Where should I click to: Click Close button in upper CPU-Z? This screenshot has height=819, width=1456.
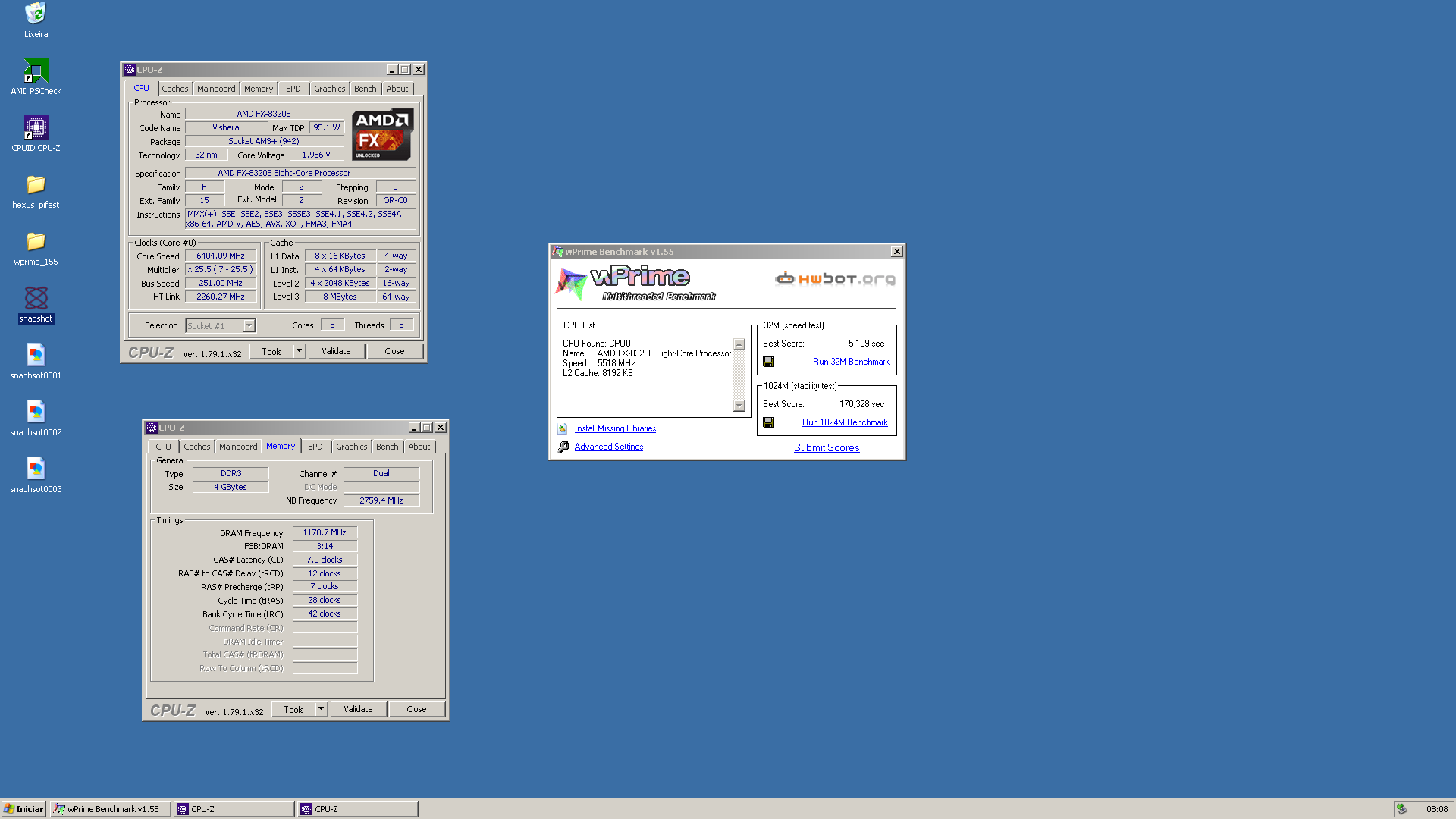[x=394, y=351]
